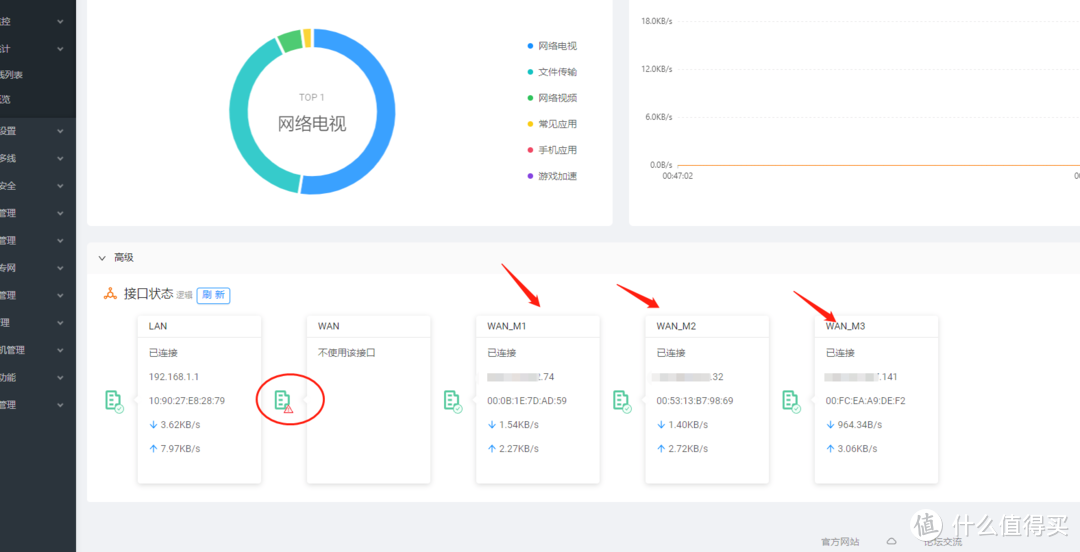
Task: Click the 常见应用 legend entry
Action: (x=552, y=124)
